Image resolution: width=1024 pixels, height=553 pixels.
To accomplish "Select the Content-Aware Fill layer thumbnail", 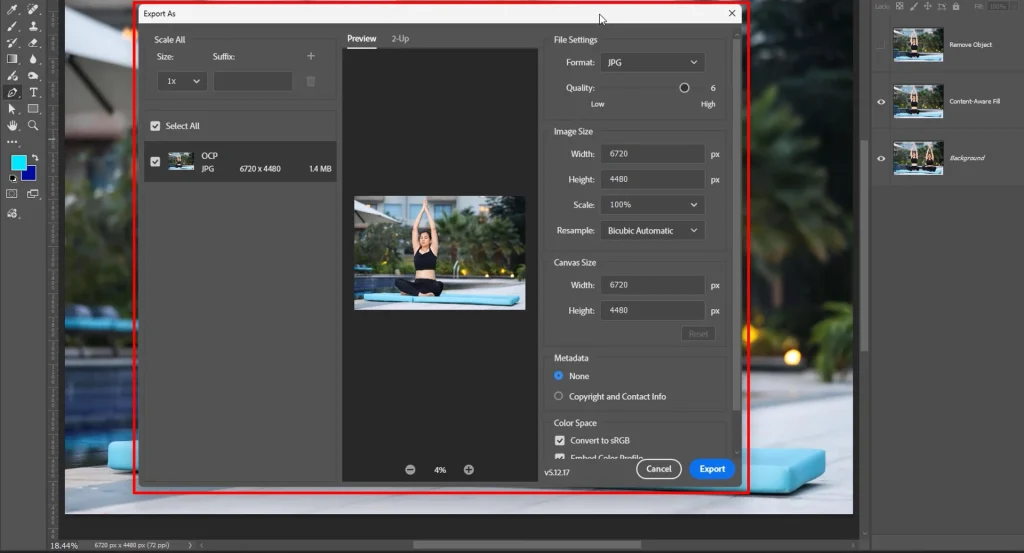I will point(918,101).
